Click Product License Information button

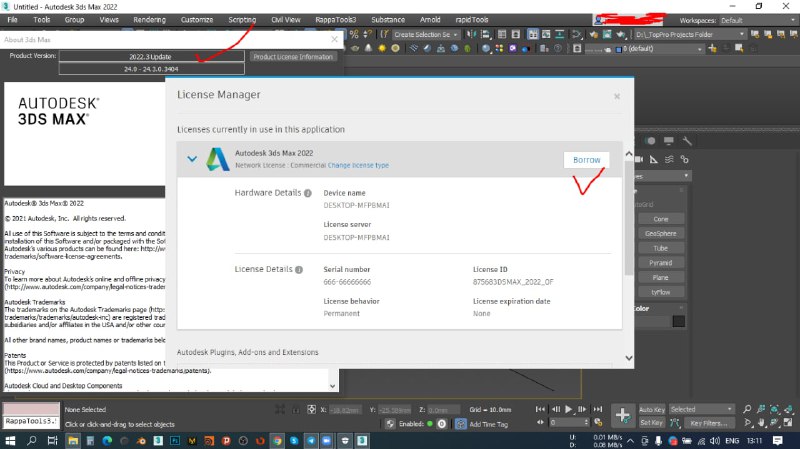click(293, 57)
